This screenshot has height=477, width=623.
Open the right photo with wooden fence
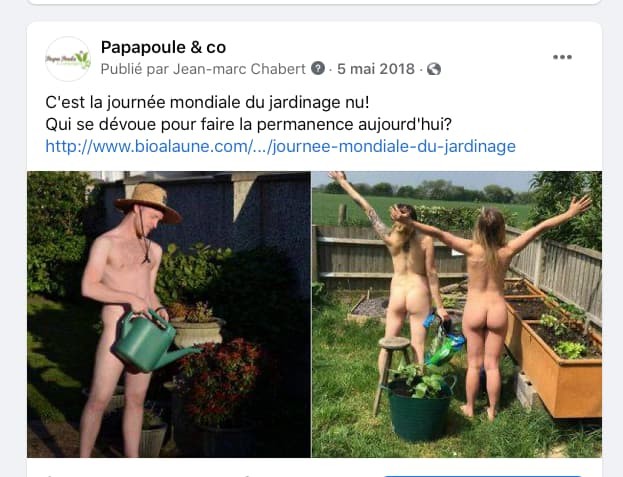[457, 314]
